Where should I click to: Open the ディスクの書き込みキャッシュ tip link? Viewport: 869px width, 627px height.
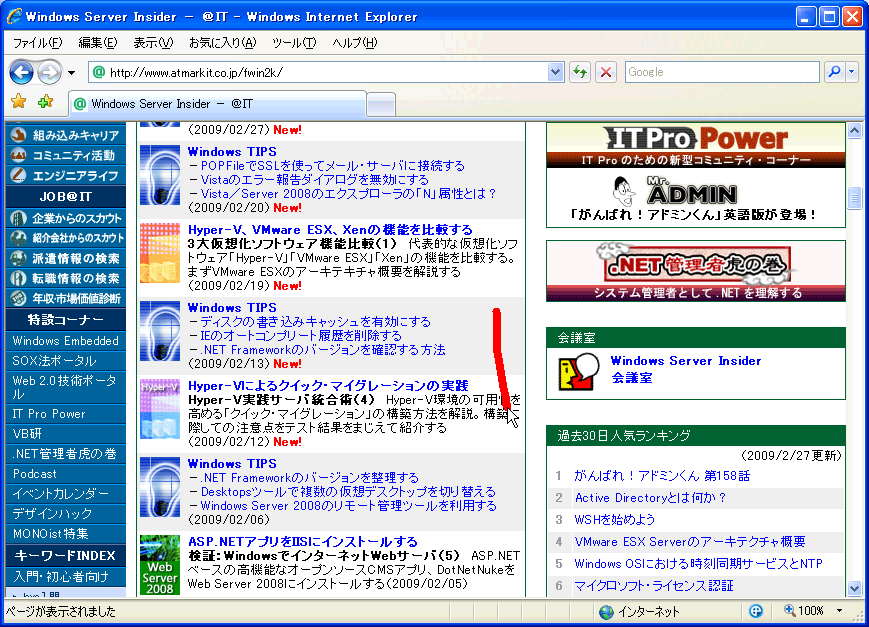[x=315, y=322]
